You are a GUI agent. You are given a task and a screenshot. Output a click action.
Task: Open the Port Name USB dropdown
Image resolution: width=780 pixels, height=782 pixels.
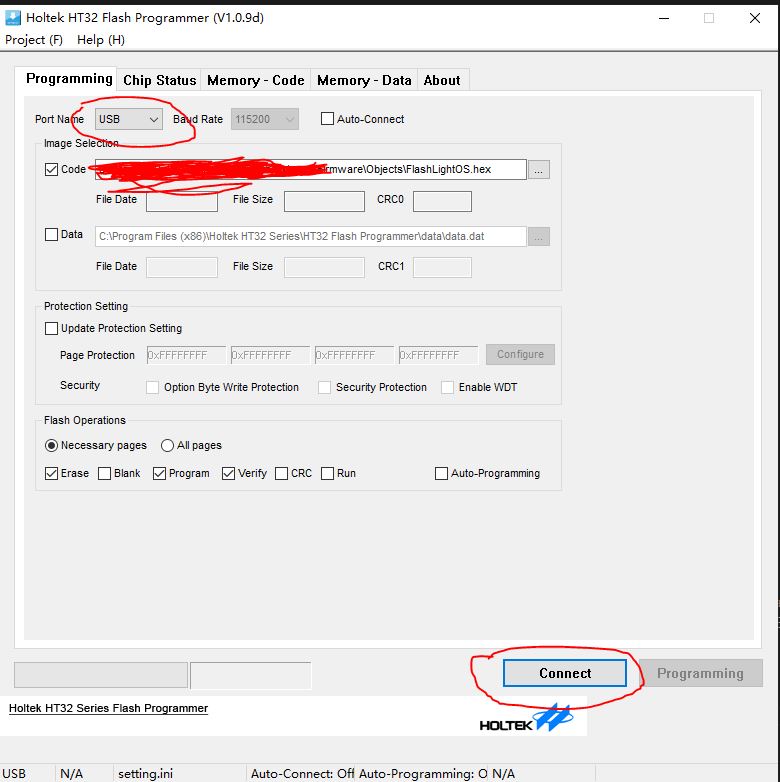pyautogui.click(x=129, y=119)
